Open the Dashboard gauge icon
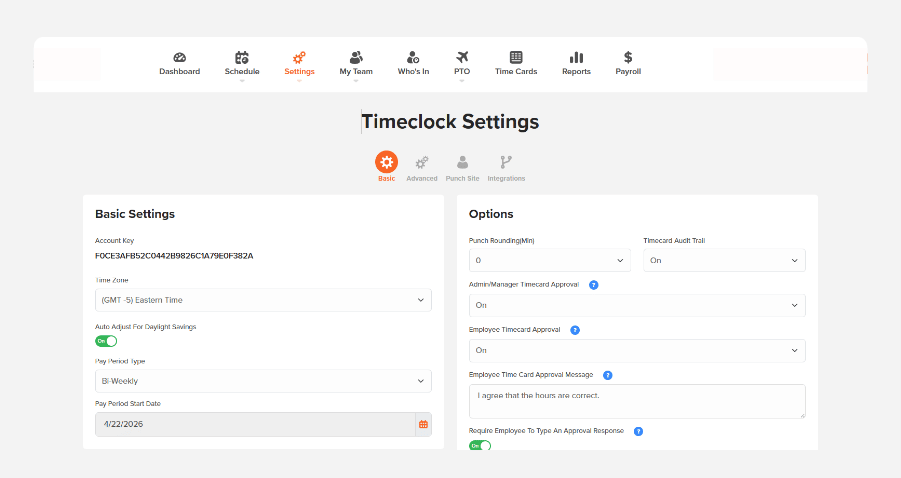The image size is (901, 478). (180, 57)
